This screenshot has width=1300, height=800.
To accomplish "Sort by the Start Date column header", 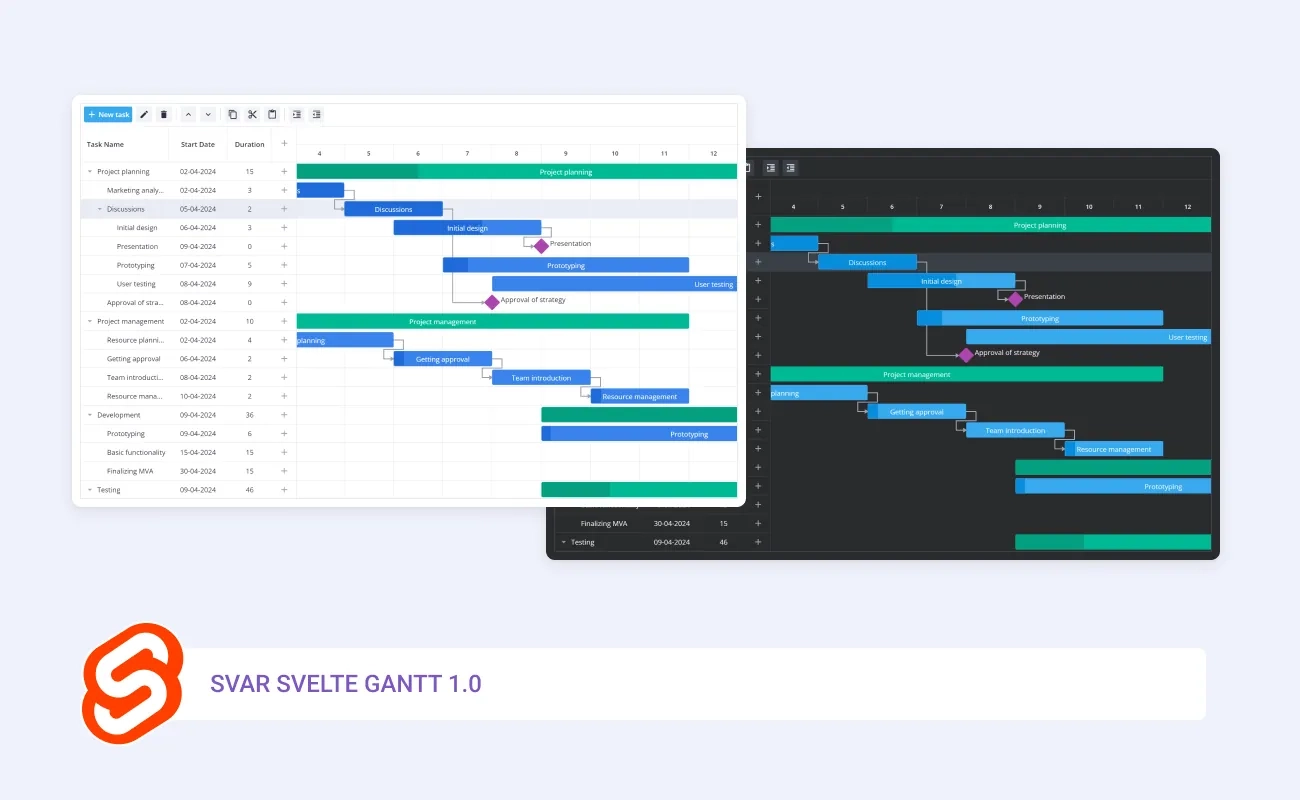I will coord(197,145).
